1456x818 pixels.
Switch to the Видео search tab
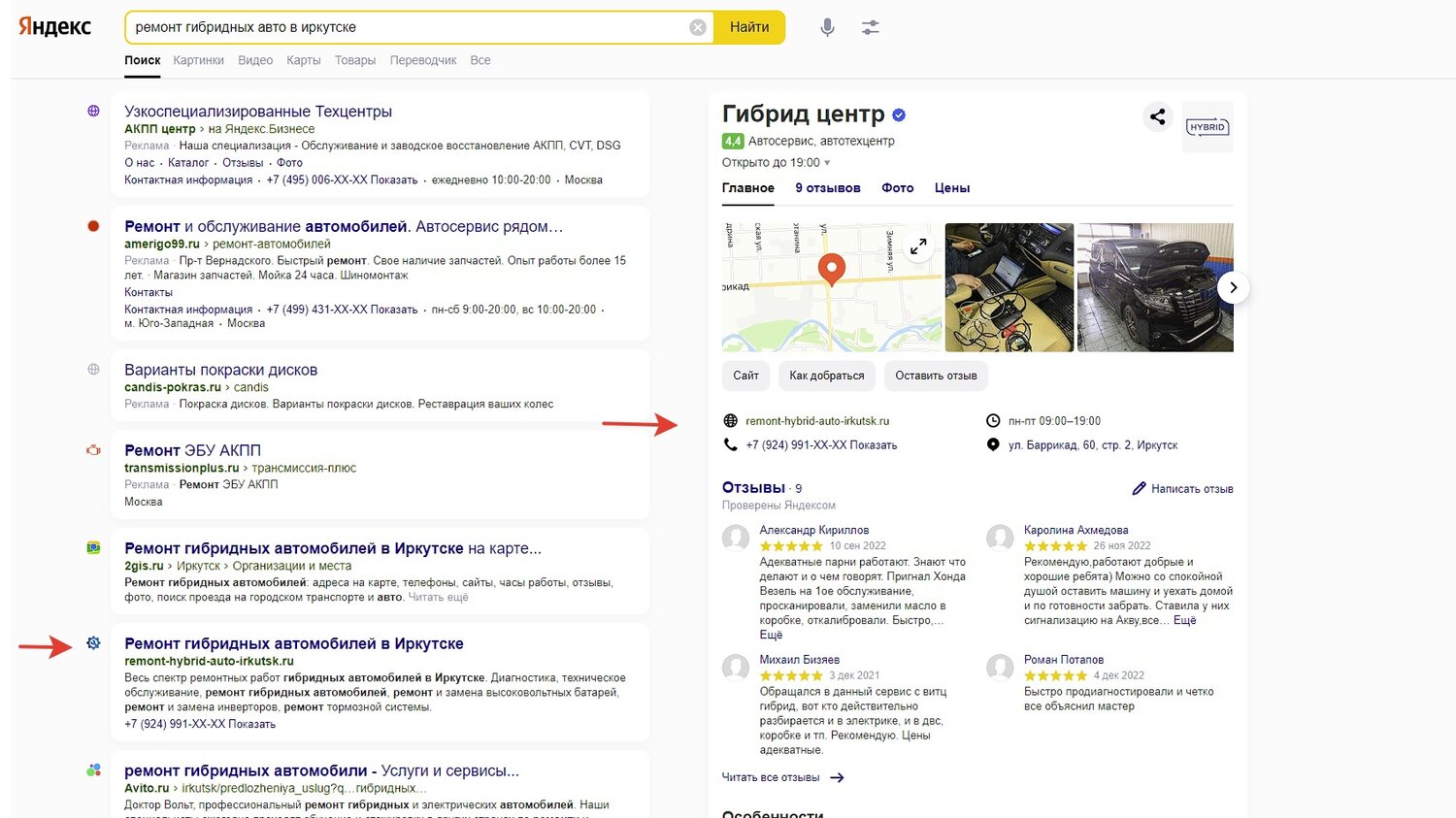point(255,60)
